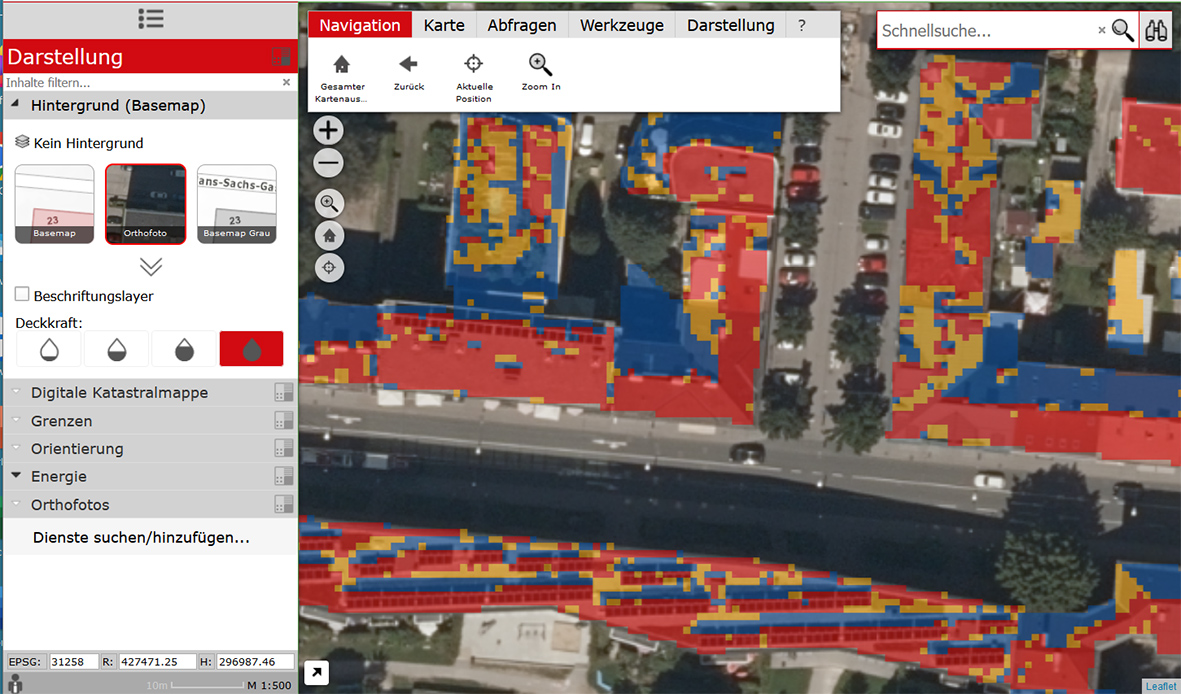
Task: Switch to the Werkzeuge tab
Action: click(x=621, y=25)
